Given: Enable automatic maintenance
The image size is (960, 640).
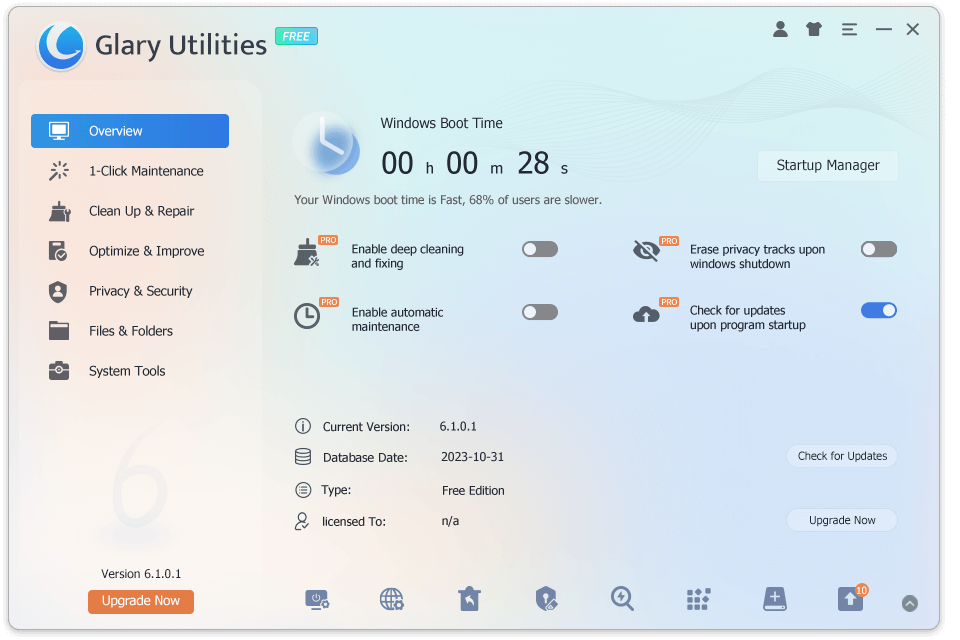Looking at the screenshot, I should [539, 311].
